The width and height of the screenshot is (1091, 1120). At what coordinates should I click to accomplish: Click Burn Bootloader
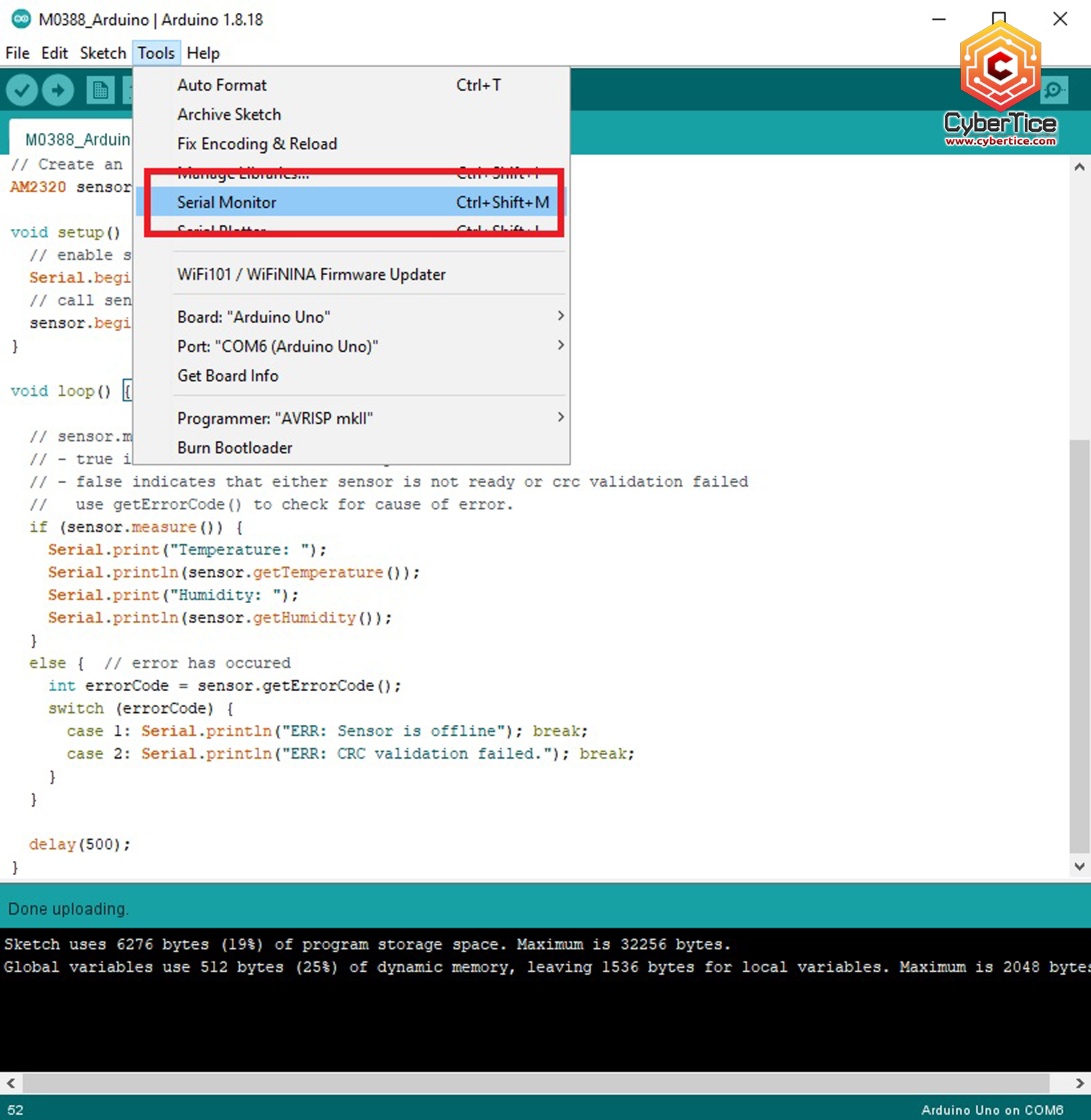coord(234,447)
